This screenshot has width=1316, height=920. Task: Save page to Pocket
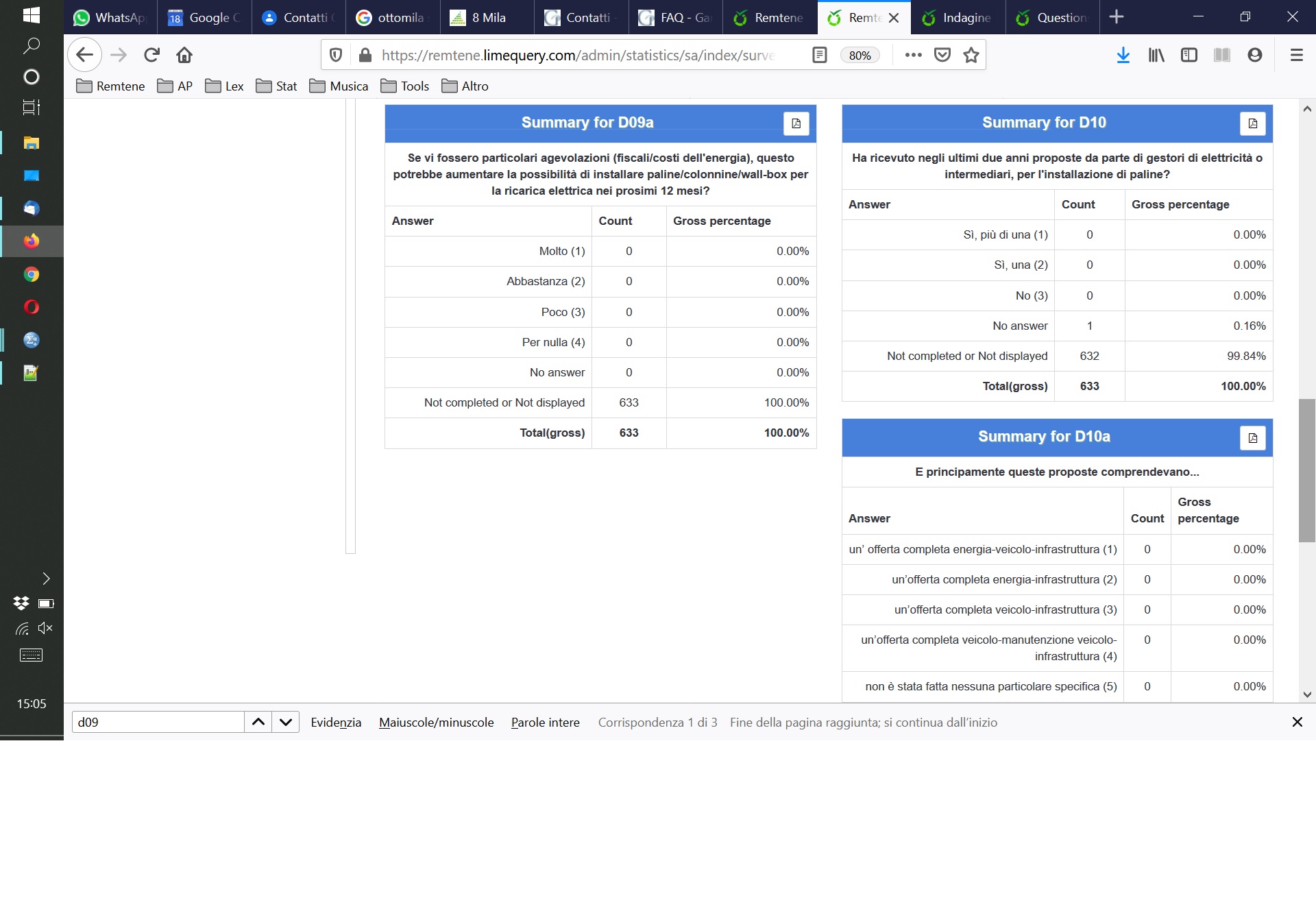[942, 55]
